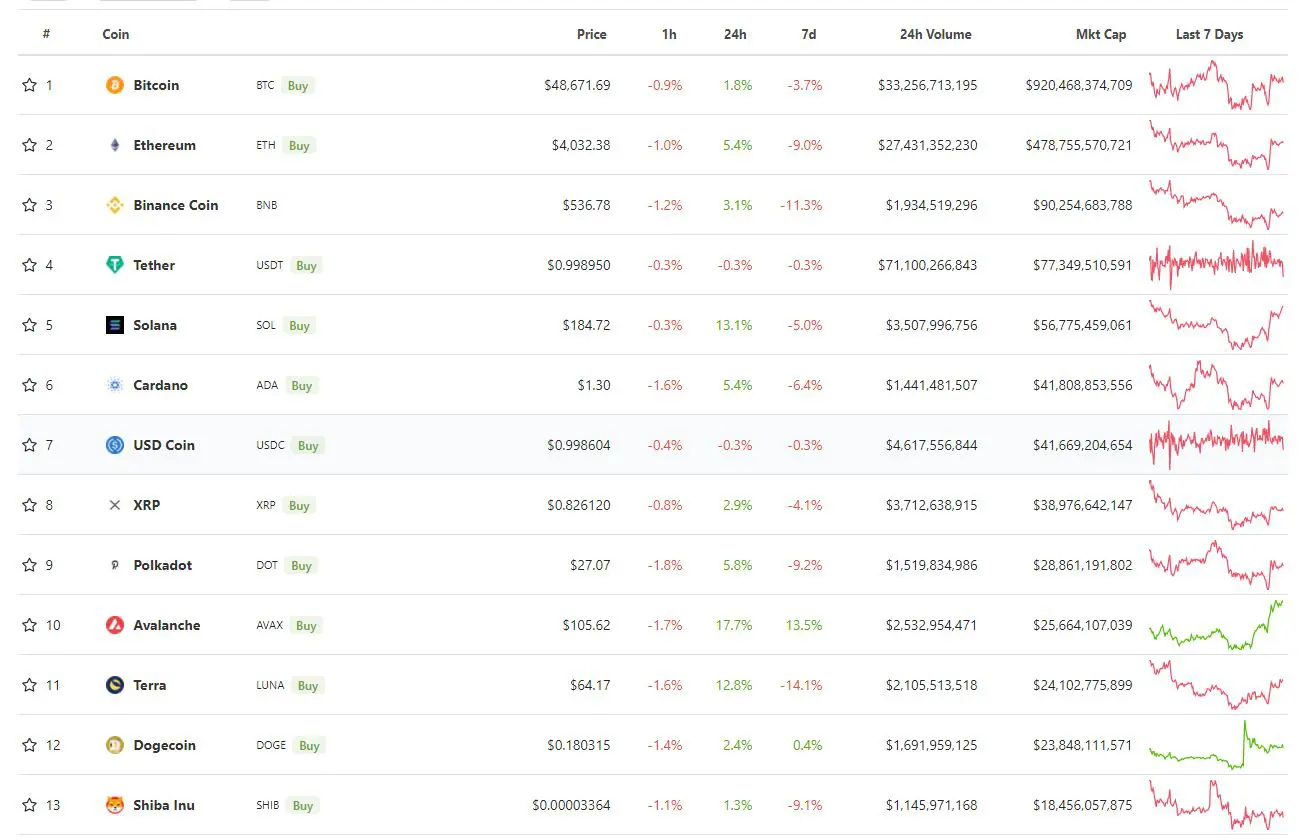
Task: Click the Last 7 Days column header
Action: pos(1210,34)
